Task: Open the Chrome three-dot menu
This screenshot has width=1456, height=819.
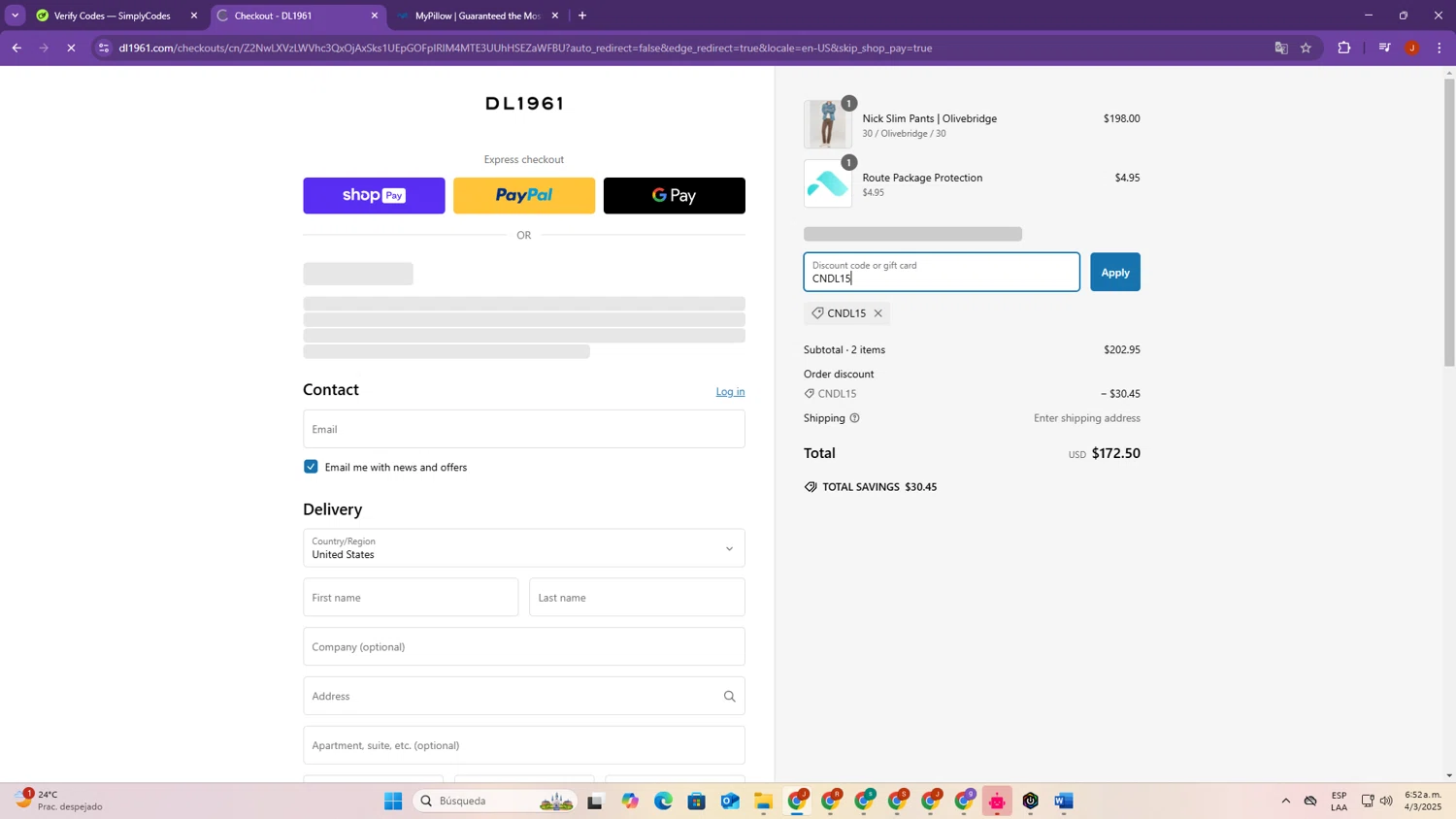Action: point(1439,48)
